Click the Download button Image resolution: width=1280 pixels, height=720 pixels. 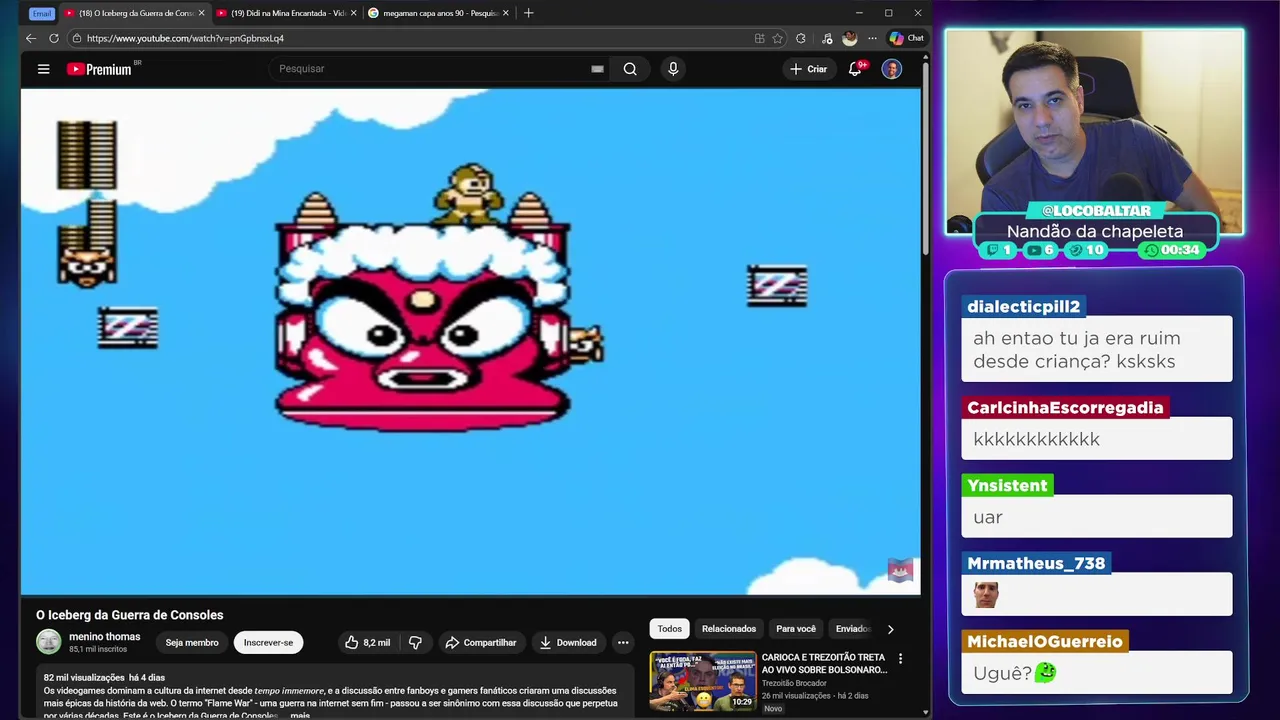pyautogui.click(x=568, y=642)
